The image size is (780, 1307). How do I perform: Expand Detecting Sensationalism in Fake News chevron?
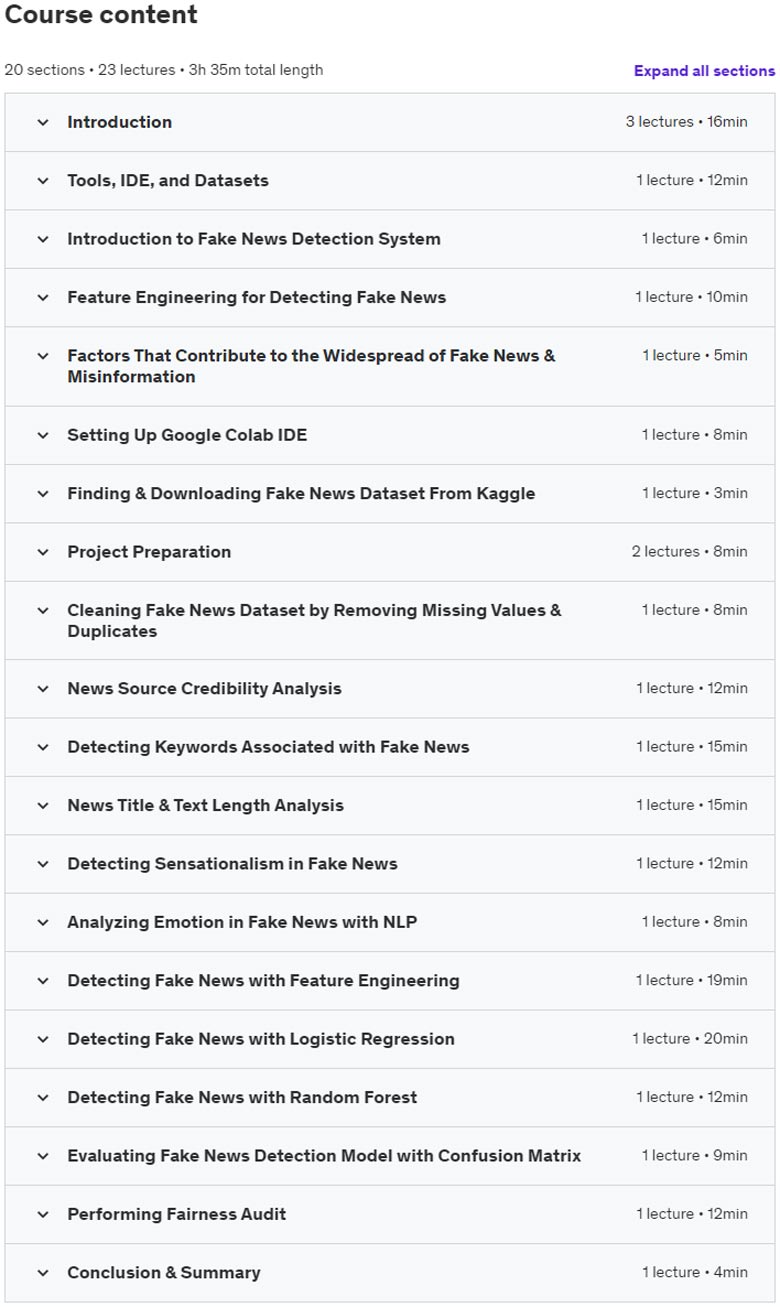click(x=43, y=864)
